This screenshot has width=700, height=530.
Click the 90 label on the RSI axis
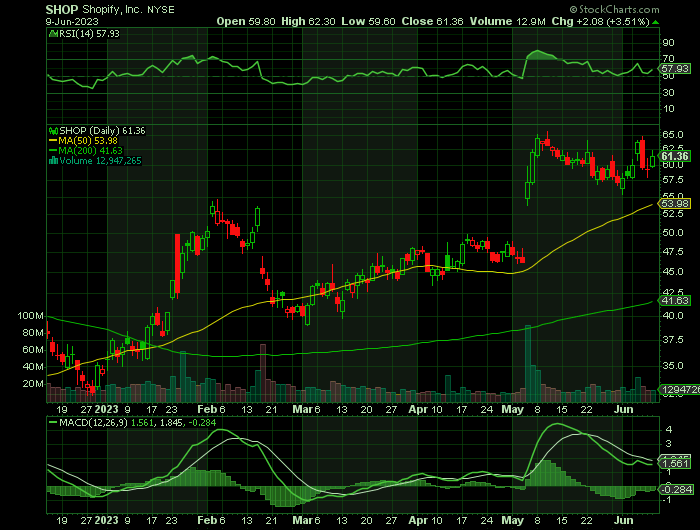[668, 43]
